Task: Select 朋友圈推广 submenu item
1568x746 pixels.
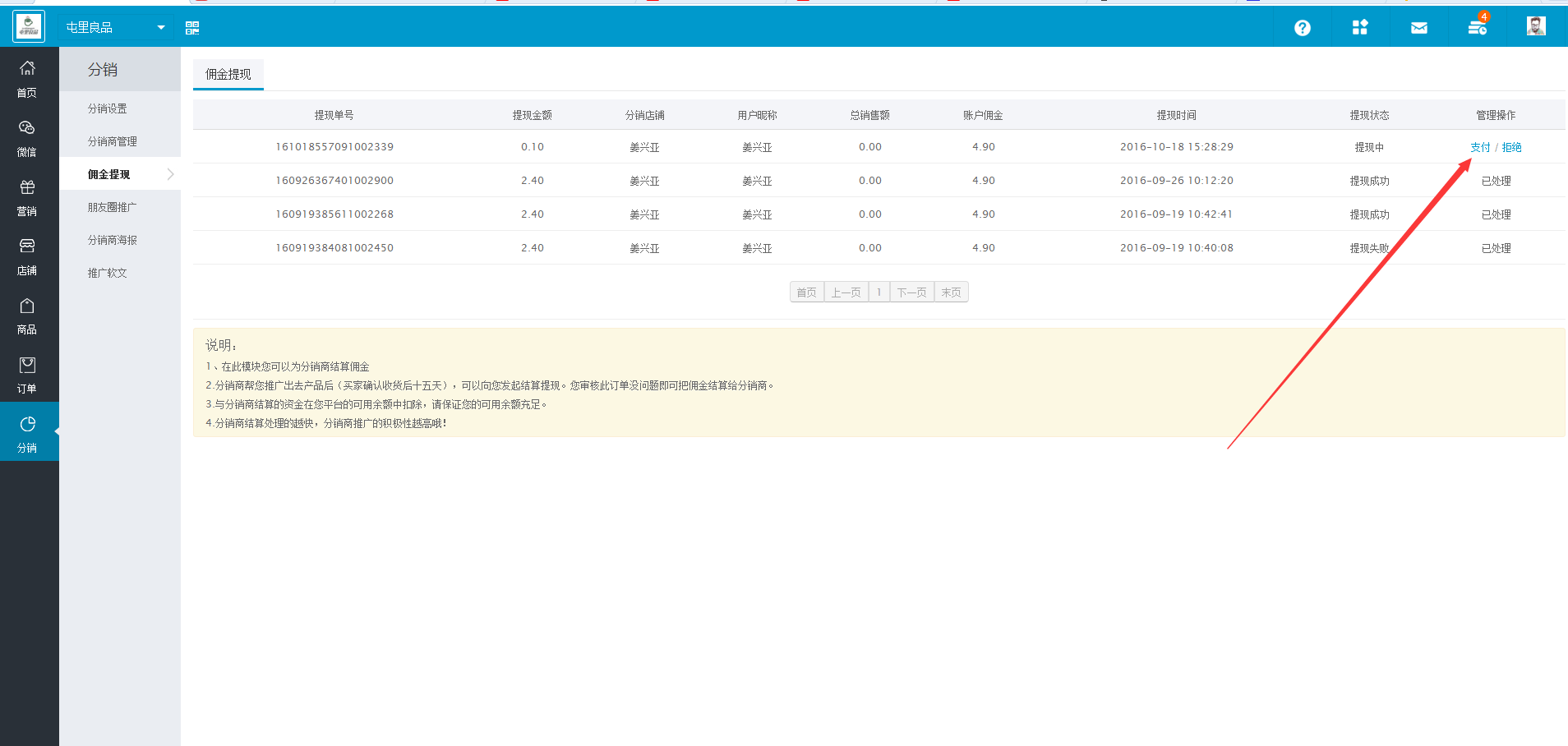Action: tap(113, 207)
